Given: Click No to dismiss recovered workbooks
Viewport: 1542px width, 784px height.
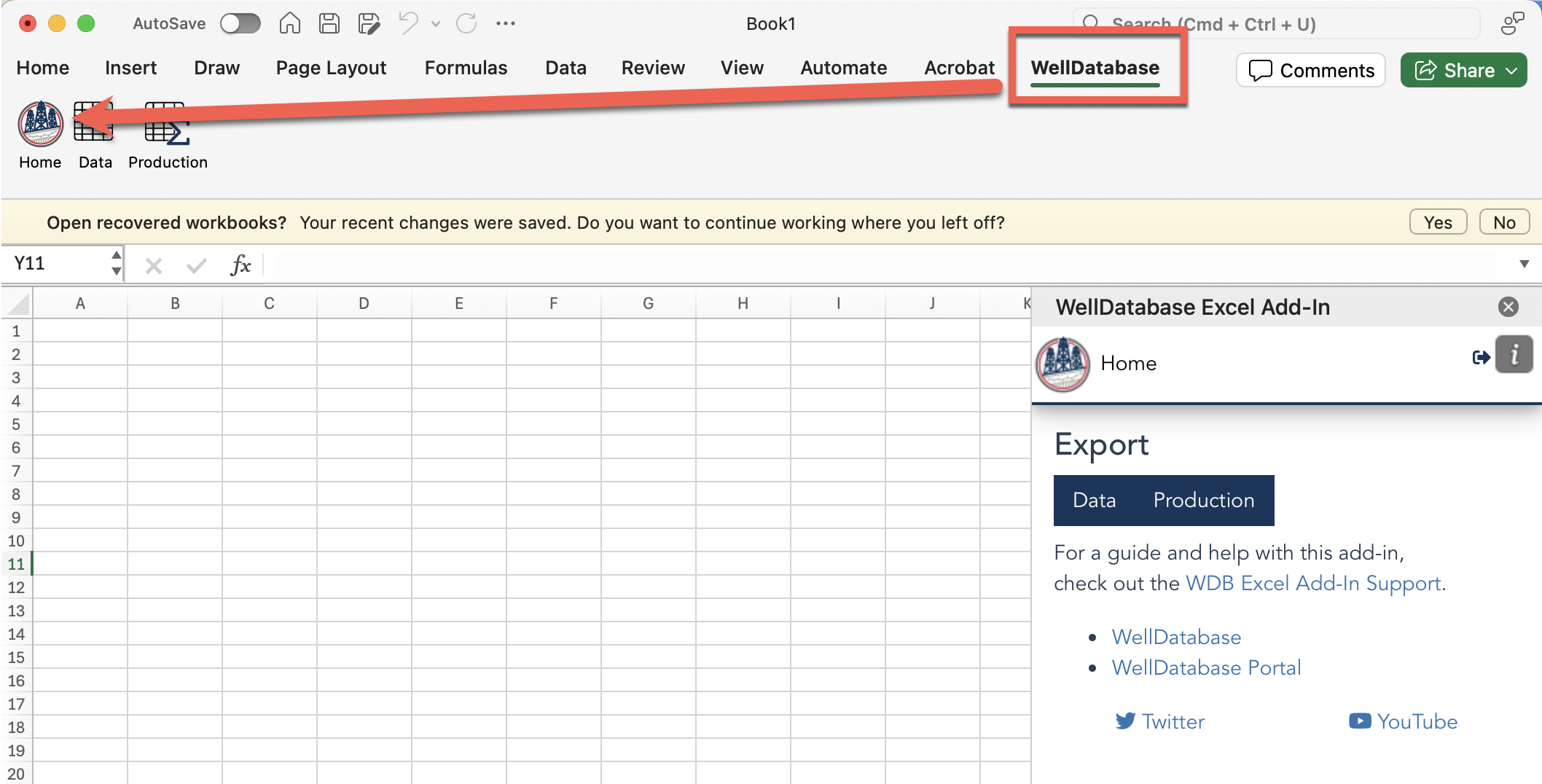Looking at the screenshot, I should point(1504,222).
